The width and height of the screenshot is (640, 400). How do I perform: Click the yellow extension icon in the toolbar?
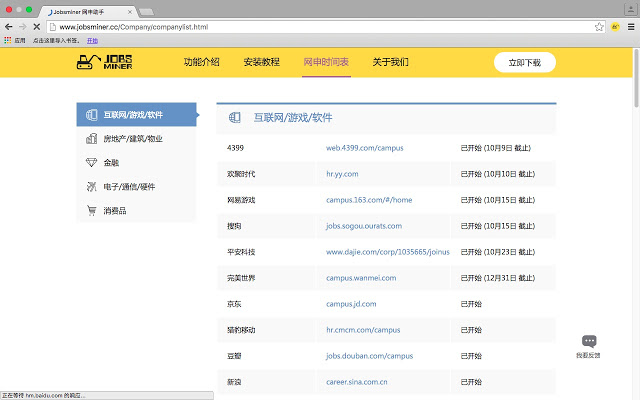click(616, 27)
